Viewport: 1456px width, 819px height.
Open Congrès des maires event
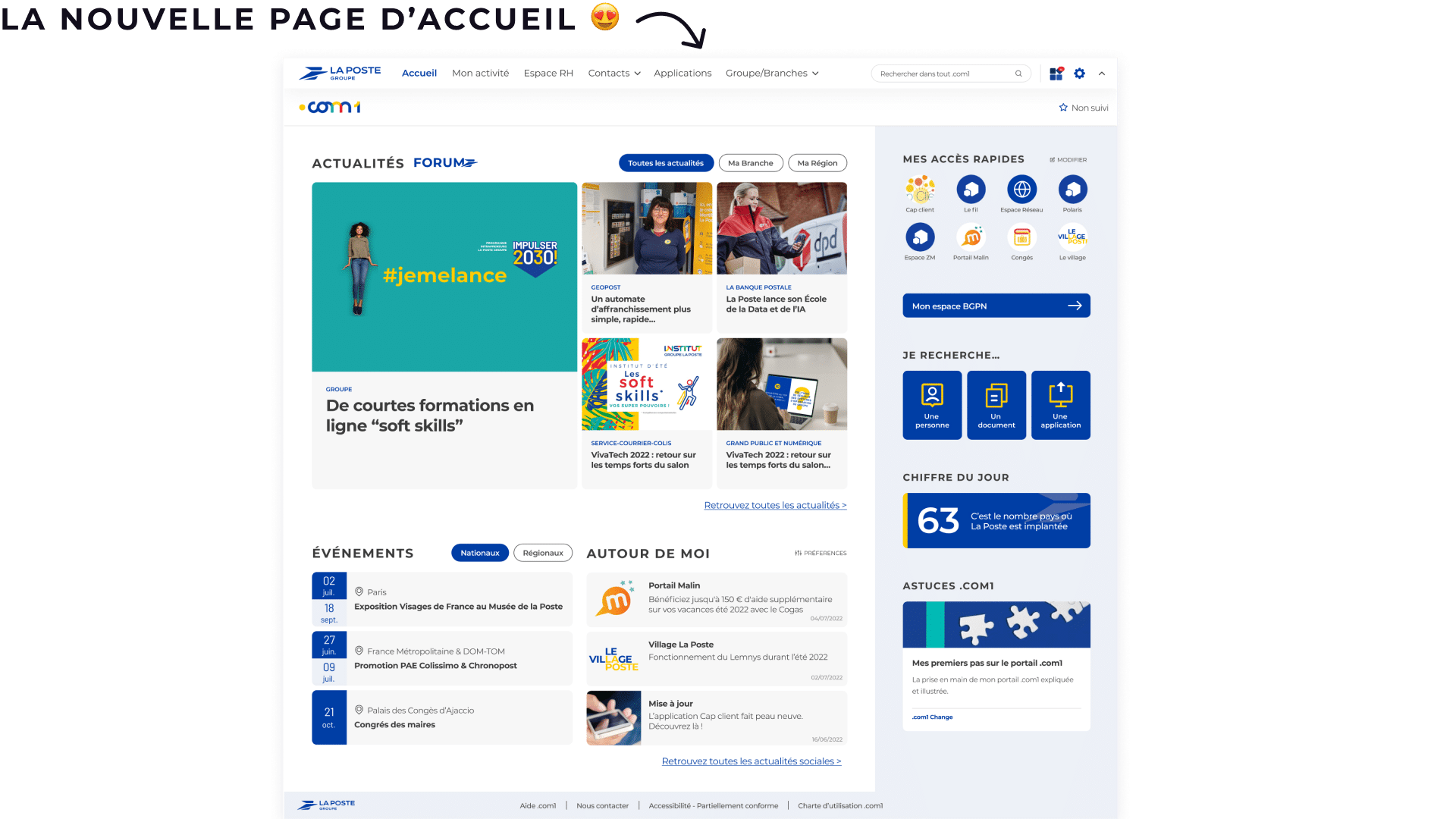442,717
